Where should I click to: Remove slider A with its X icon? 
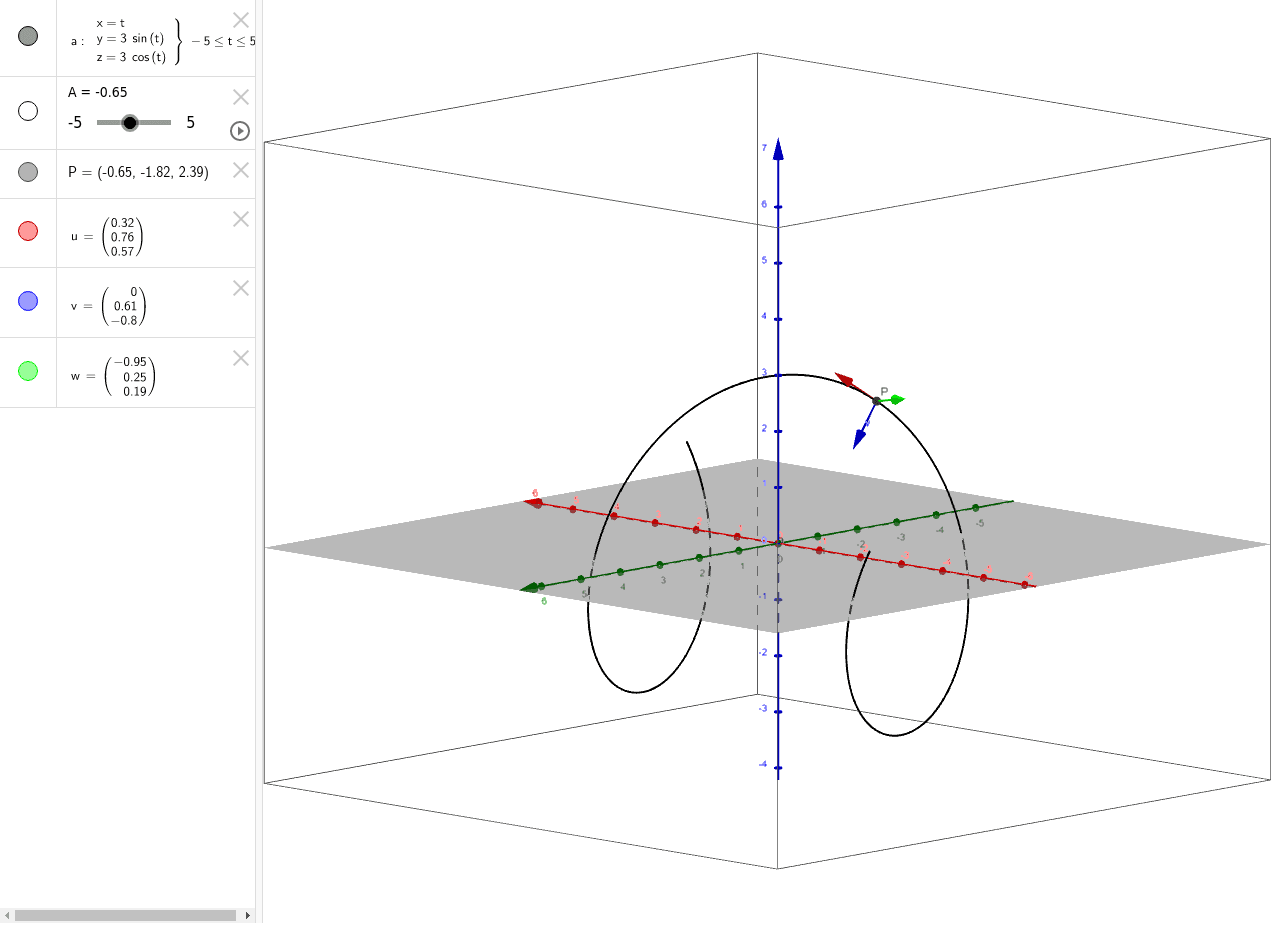pyautogui.click(x=239, y=97)
